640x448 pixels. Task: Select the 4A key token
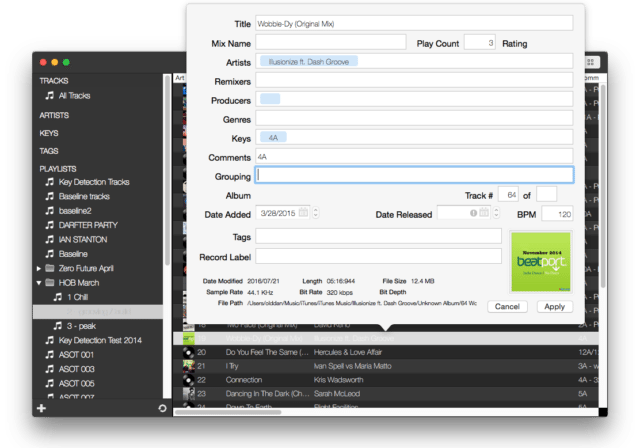[x=273, y=138]
